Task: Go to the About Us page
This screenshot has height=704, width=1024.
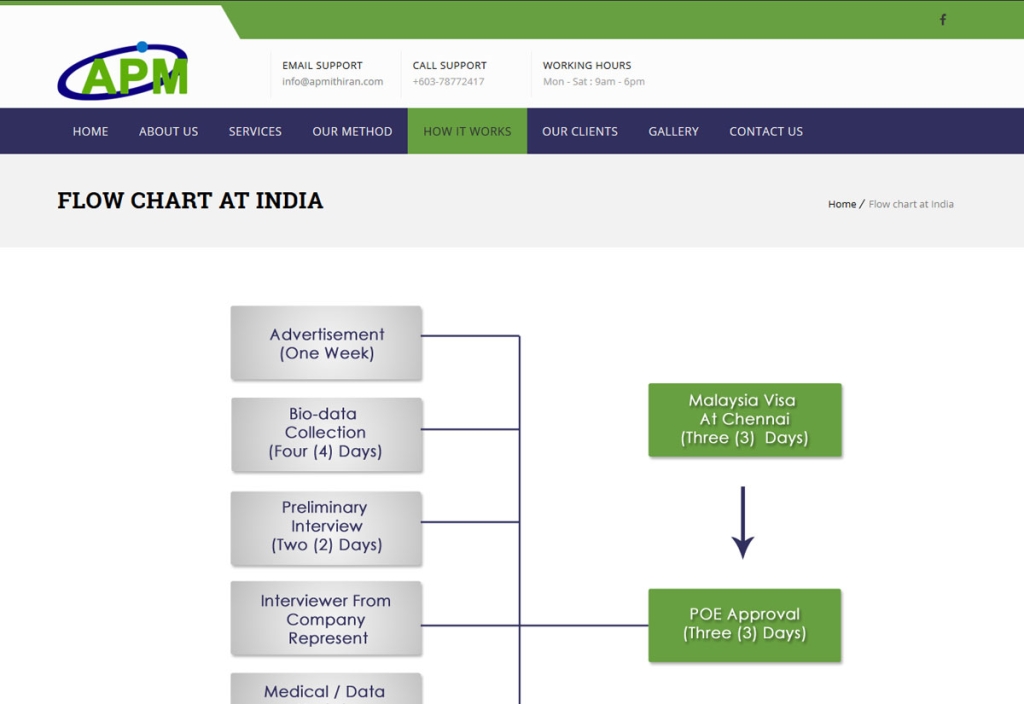Action: coord(168,131)
